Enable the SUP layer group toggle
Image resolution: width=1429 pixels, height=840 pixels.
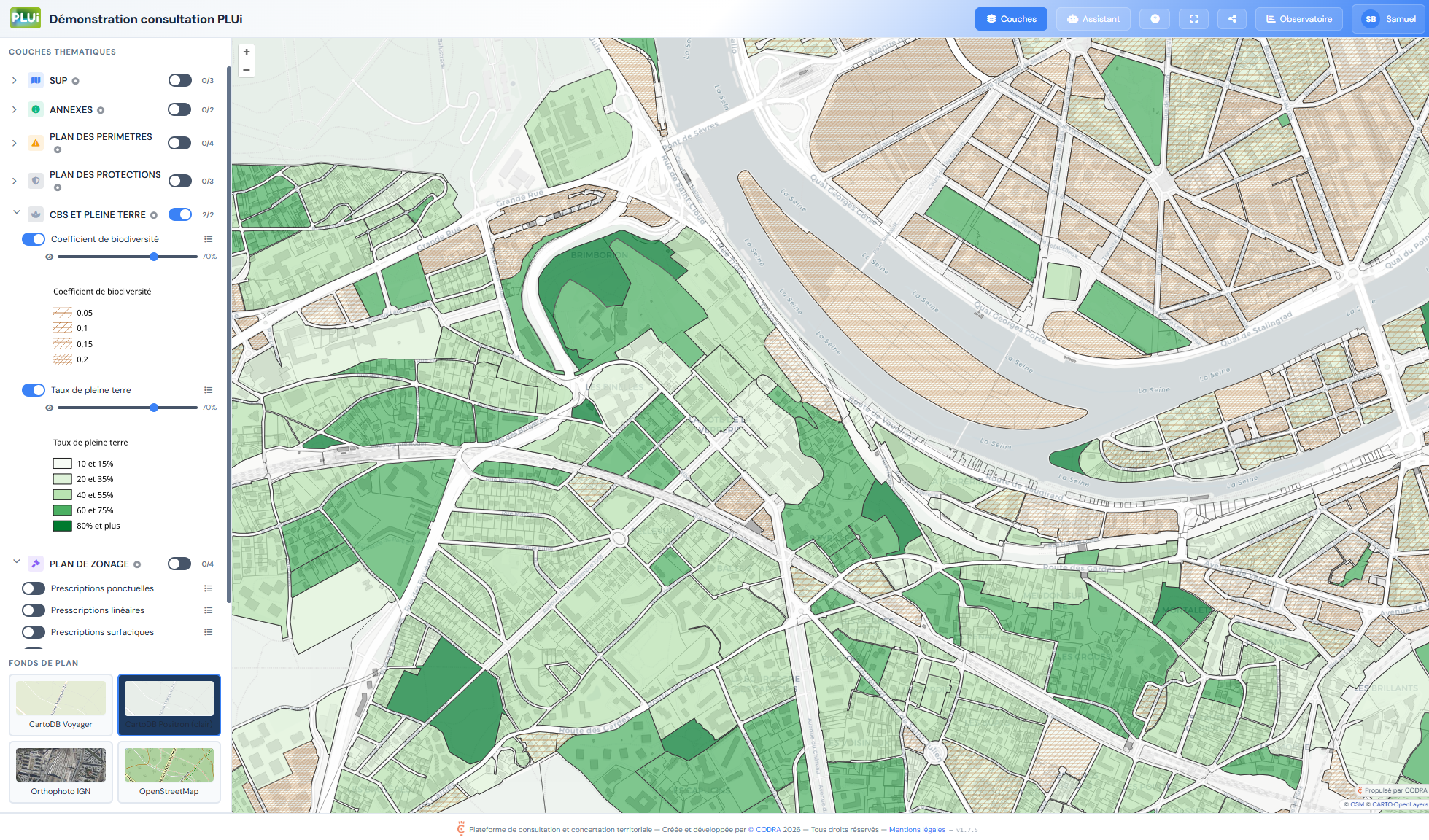pyautogui.click(x=179, y=80)
